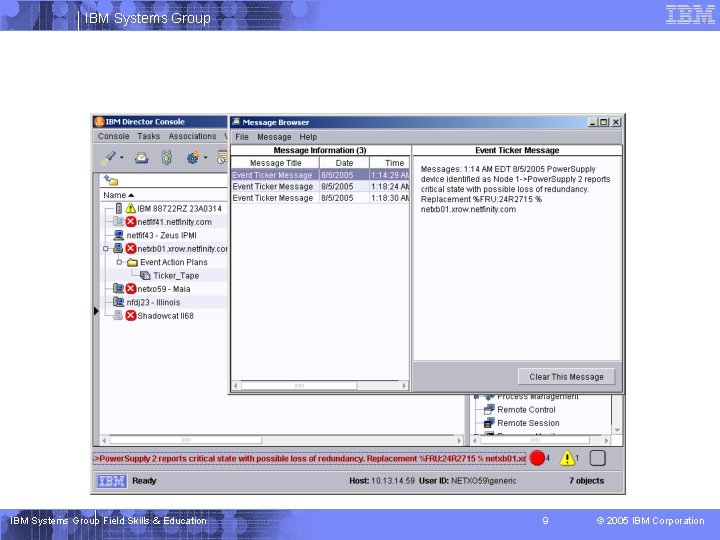This screenshot has height=540, width=720.
Task: Click the user administration people toolbar icon
Action: (x=167, y=158)
